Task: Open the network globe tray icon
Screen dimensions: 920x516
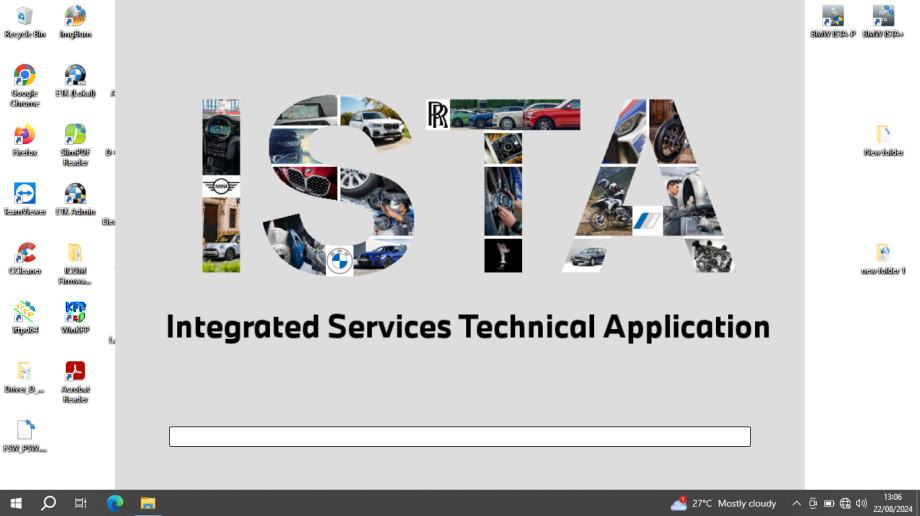Action: click(x=845, y=503)
